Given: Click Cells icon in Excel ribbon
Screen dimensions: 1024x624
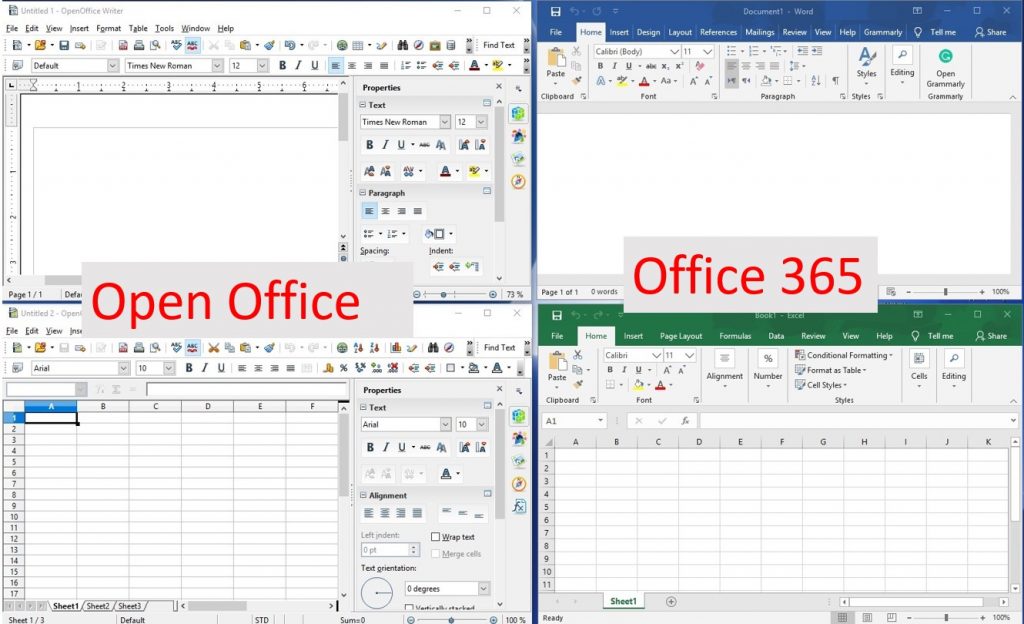Looking at the screenshot, I should pos(919,367).
